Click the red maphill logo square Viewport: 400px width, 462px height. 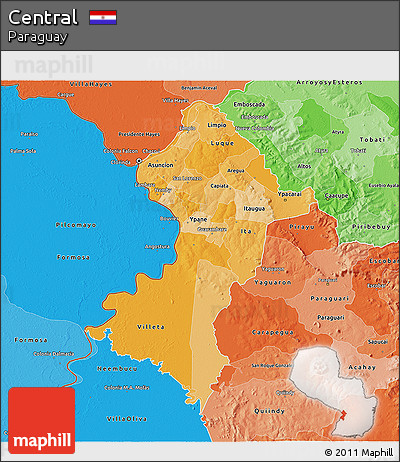coord(42,420)
